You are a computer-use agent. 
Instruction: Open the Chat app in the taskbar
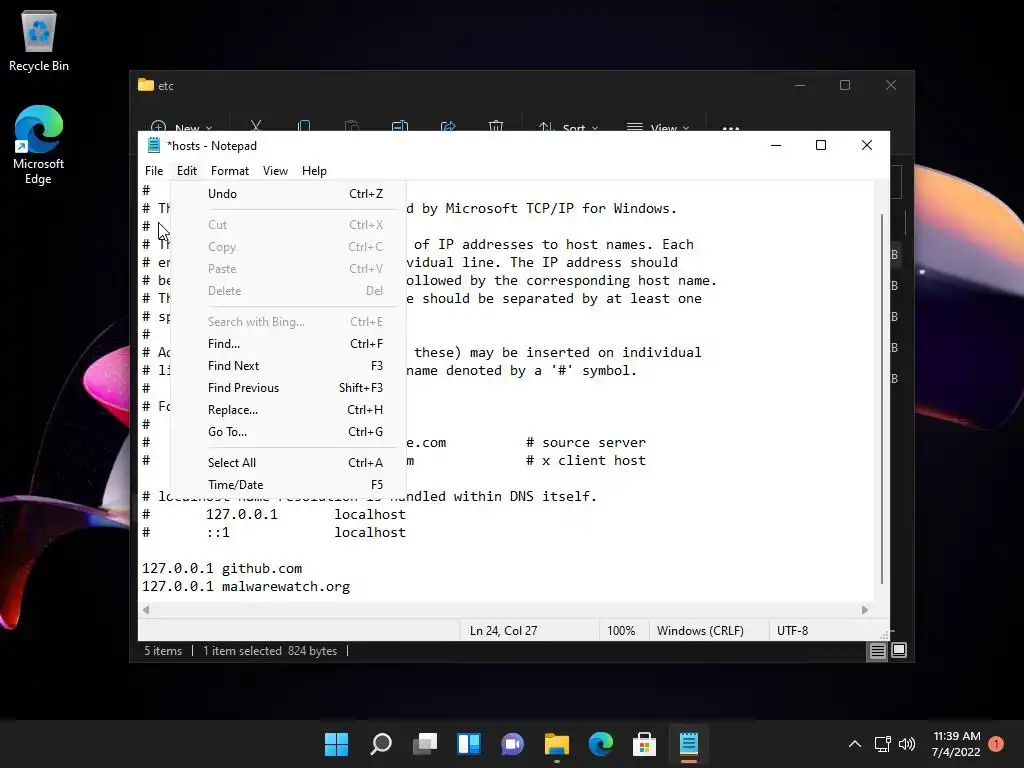point(513,744)
